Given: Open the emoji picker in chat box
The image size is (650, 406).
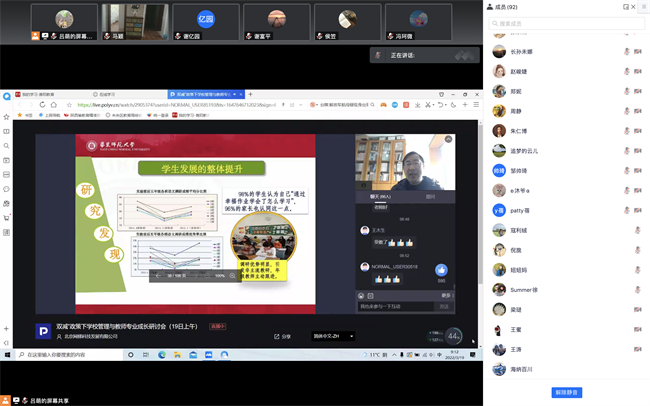Looking at the screenshot, I should (x=361, y=296).
